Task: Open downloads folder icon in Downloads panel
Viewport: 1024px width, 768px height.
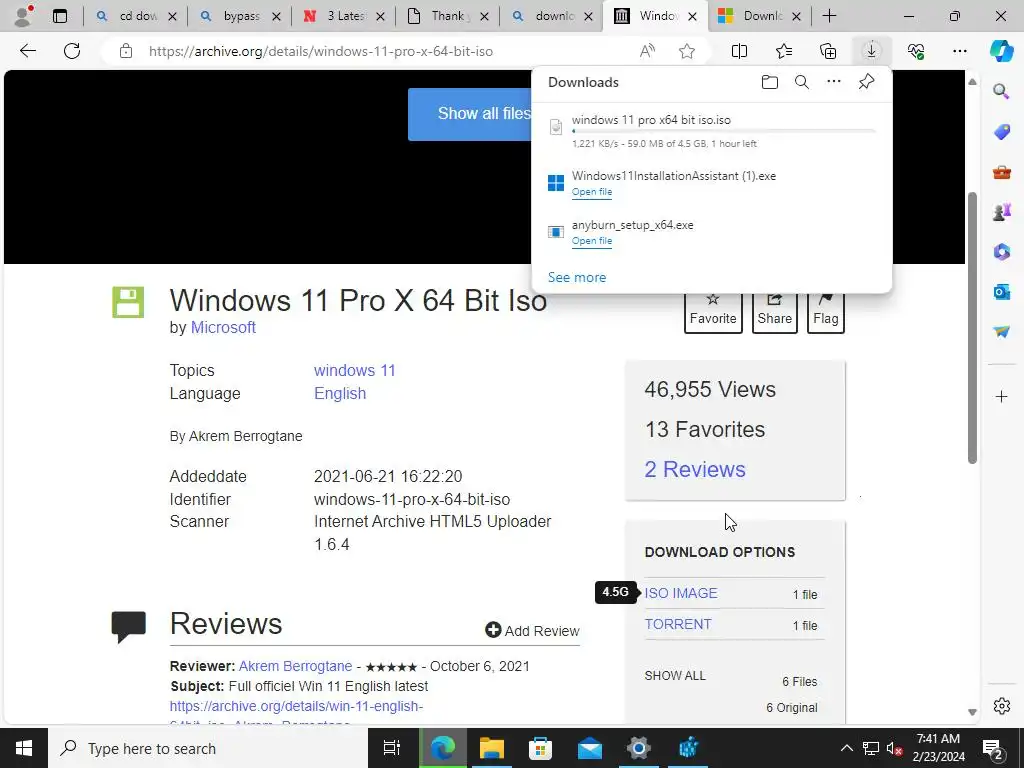Action: click(x=770, y=82)
